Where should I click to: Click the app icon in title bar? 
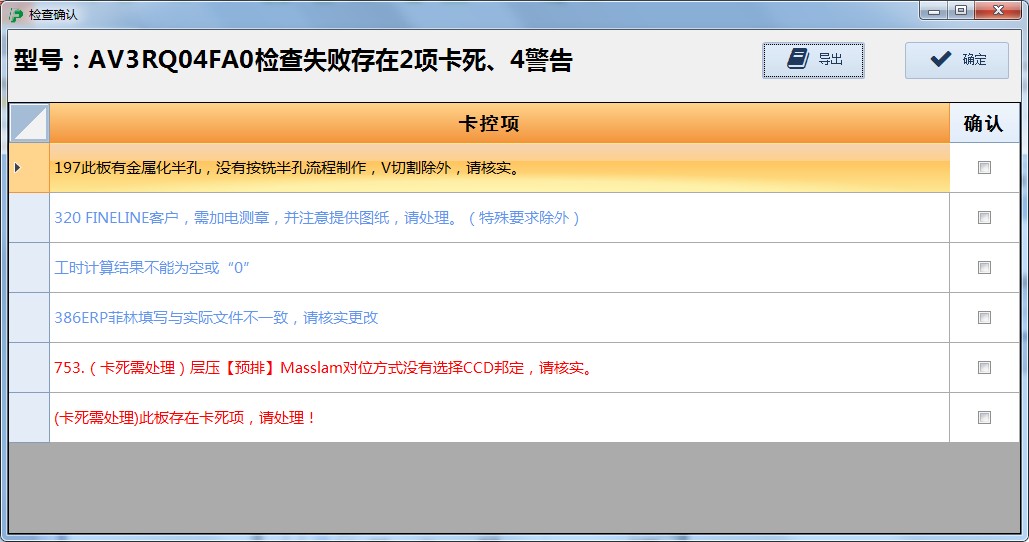click(x=16, y=14)
